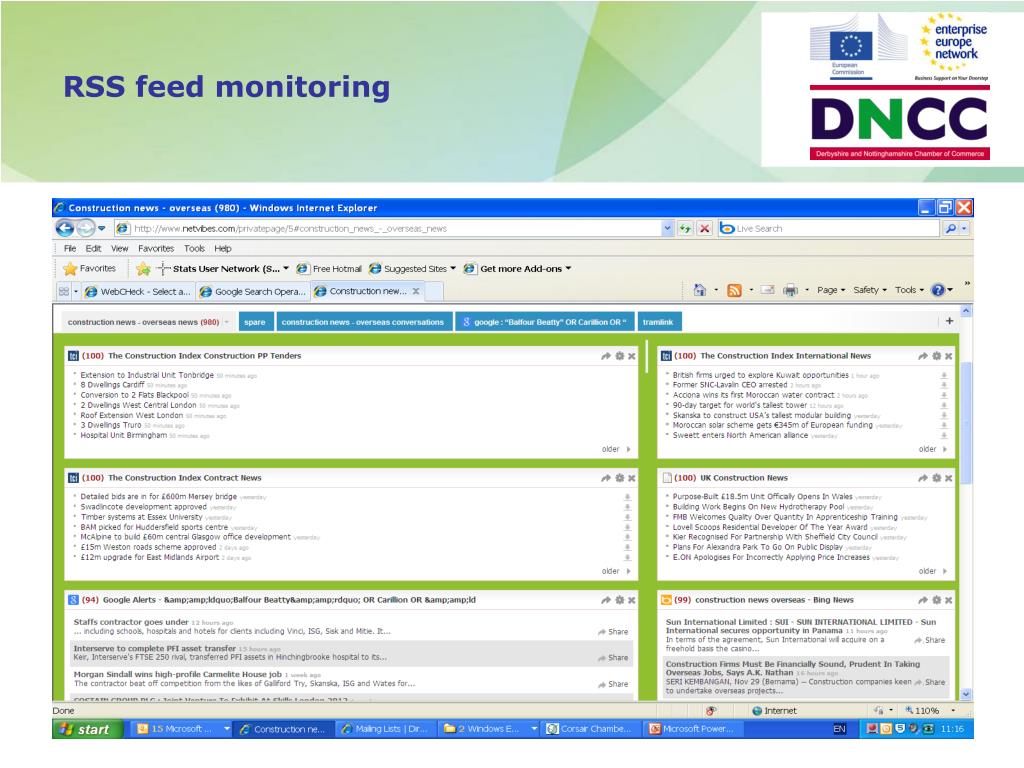The height and width of the screenshot is (768, 1024).
Task: Open settings gear of Construction PP Tenders widget
Action: (619, 356)
